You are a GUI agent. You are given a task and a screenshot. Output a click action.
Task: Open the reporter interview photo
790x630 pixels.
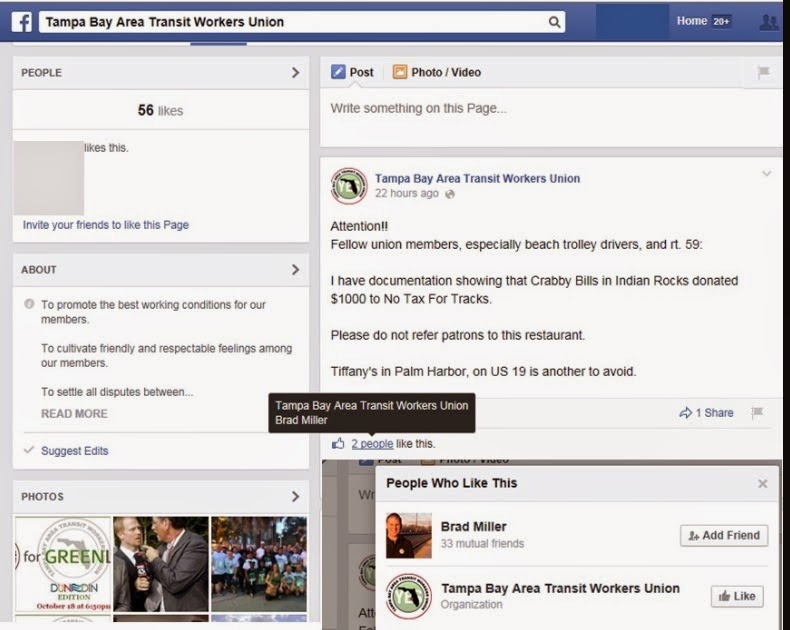coord(161,564)
